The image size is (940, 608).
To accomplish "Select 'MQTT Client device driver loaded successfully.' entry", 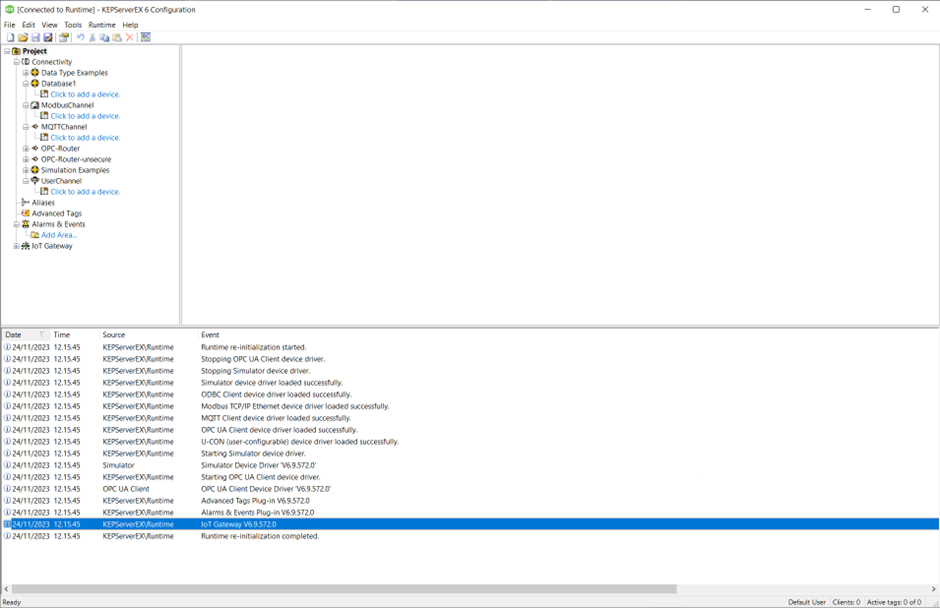I will tap(471, 418).
